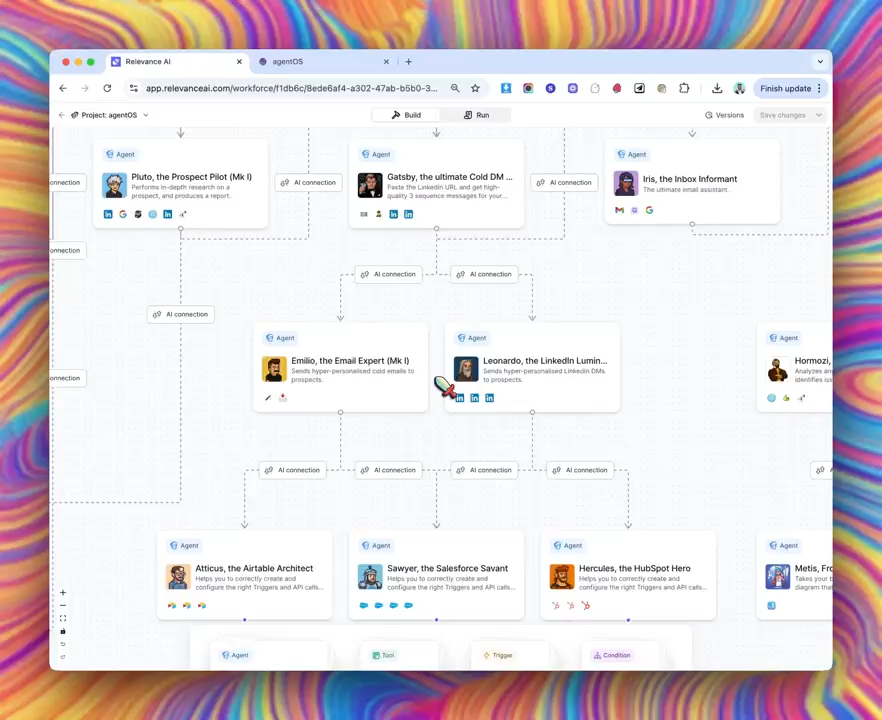Toggle the canvas lock icon

63,631
